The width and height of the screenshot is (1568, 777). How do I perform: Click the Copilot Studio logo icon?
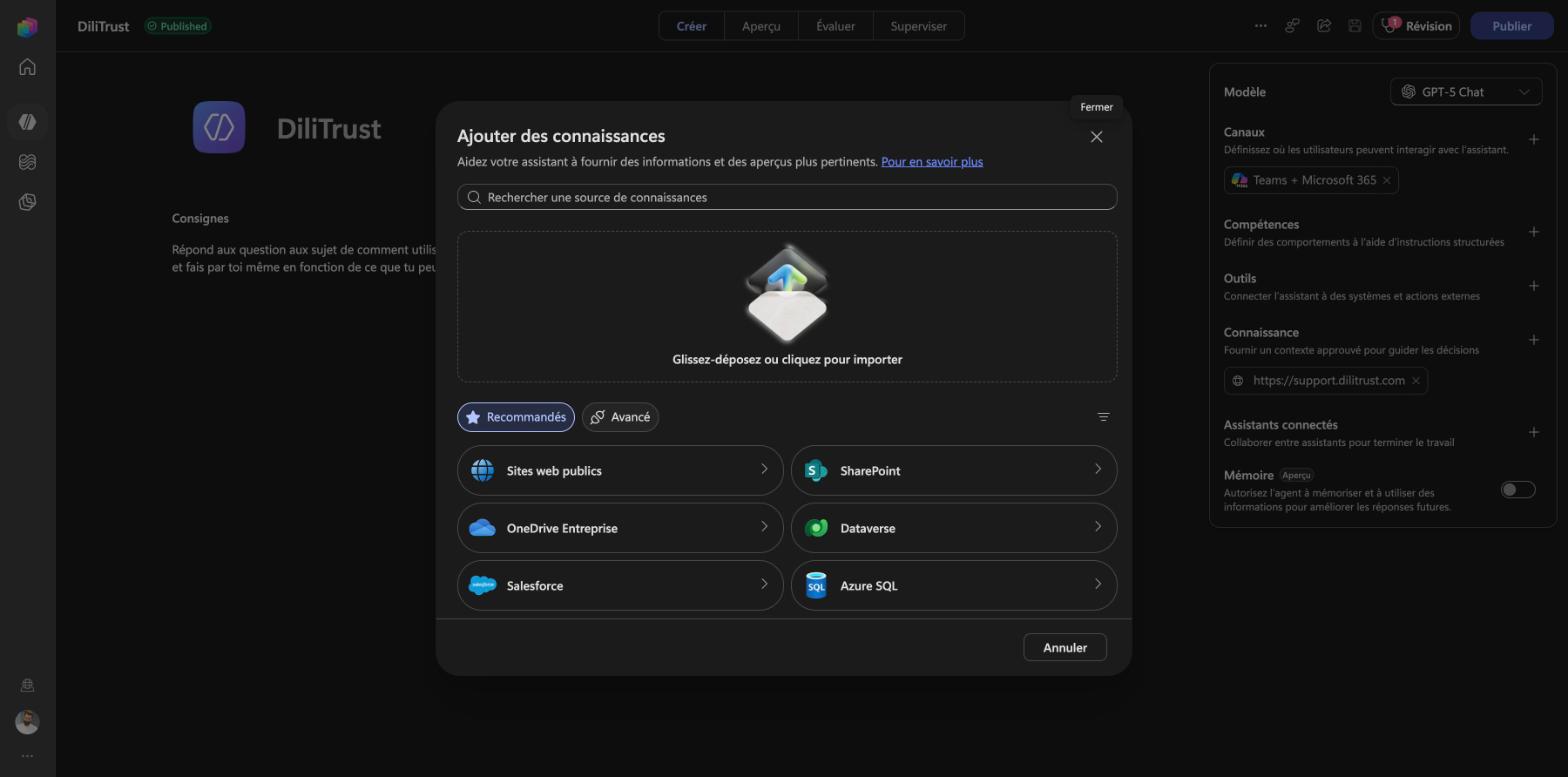tap(27, 27)
